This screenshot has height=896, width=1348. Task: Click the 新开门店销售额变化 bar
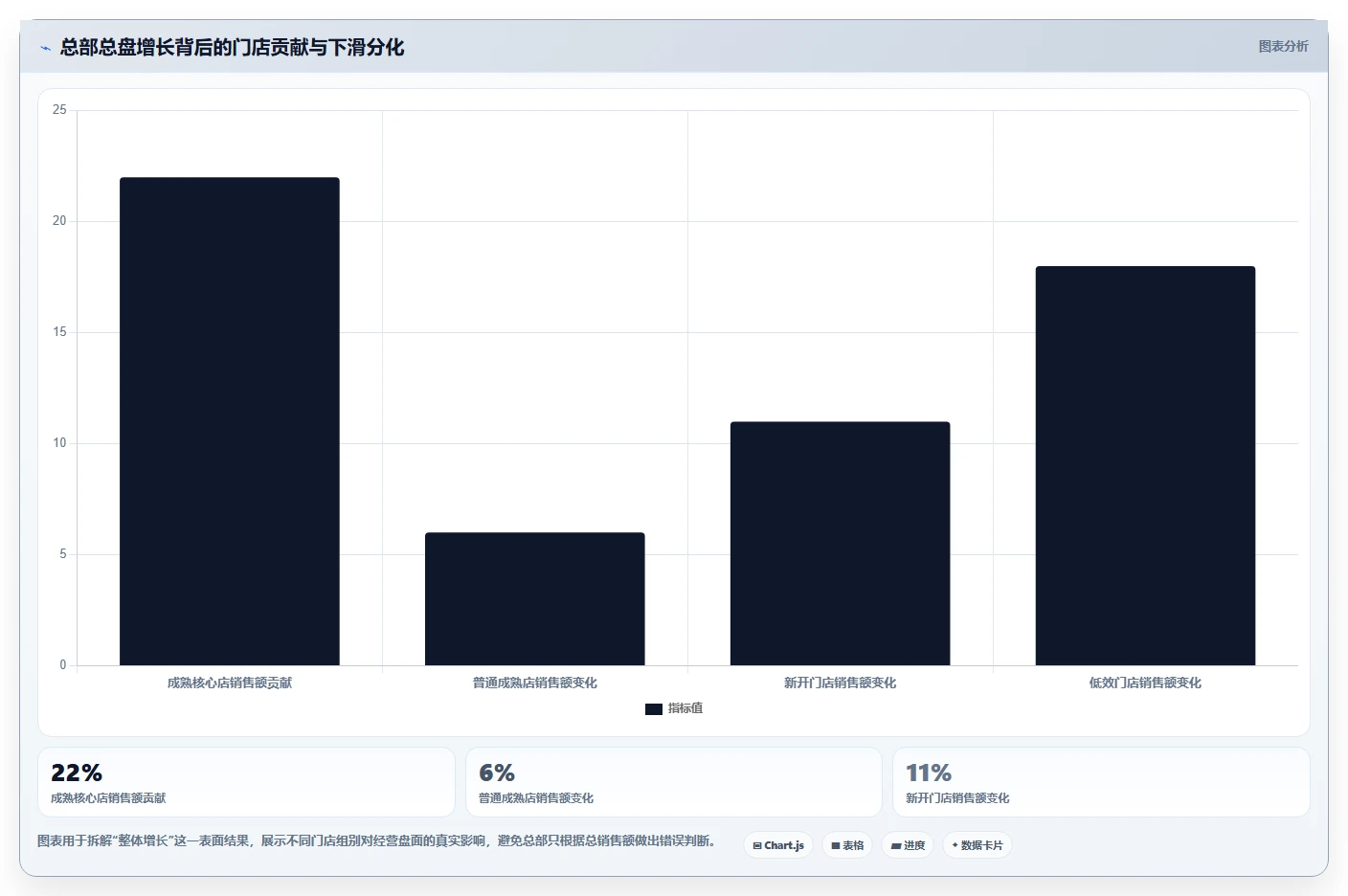(841, 543)
